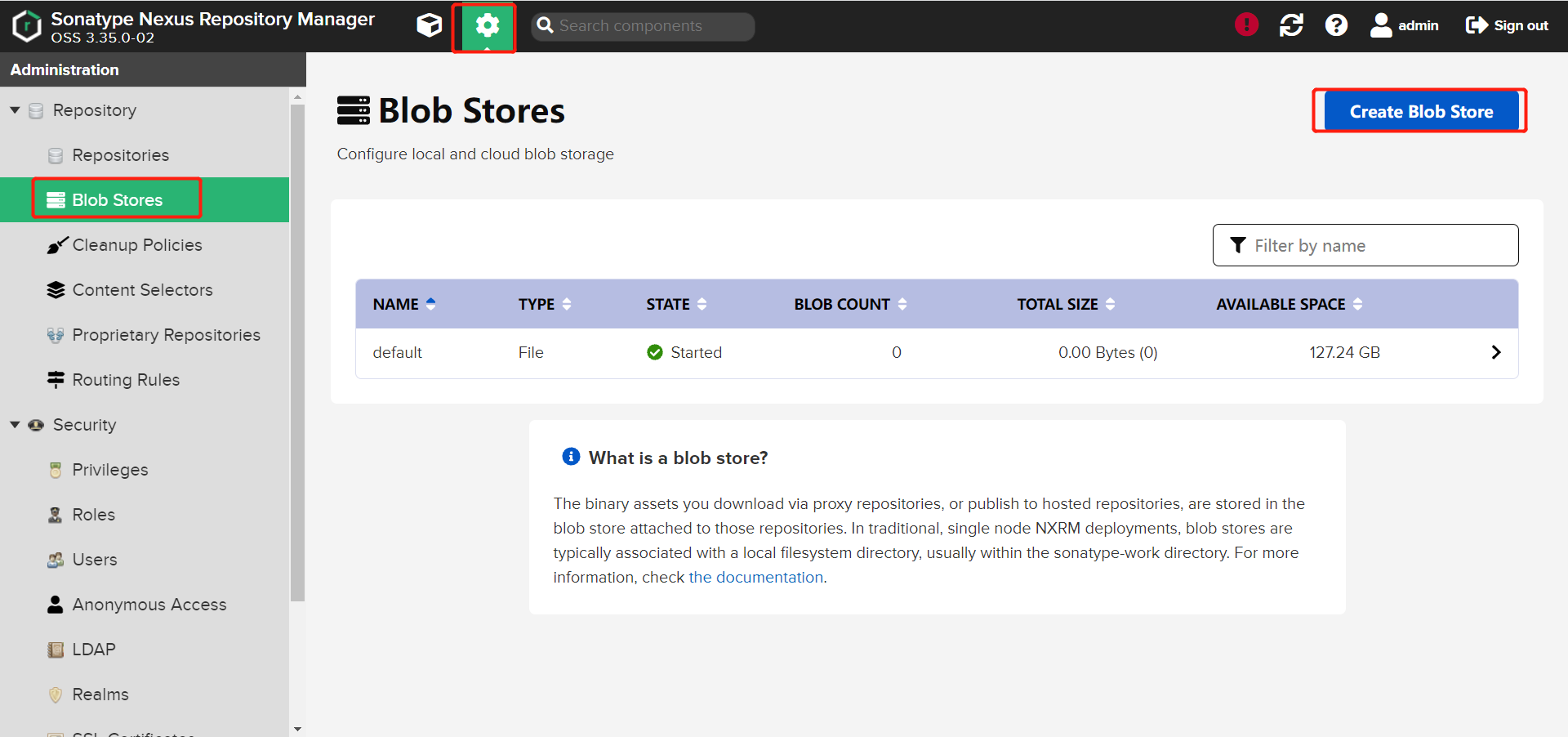Open 'the documentation' link
This screenshot has height=737, width=1568.
click(x=756, y=577)
